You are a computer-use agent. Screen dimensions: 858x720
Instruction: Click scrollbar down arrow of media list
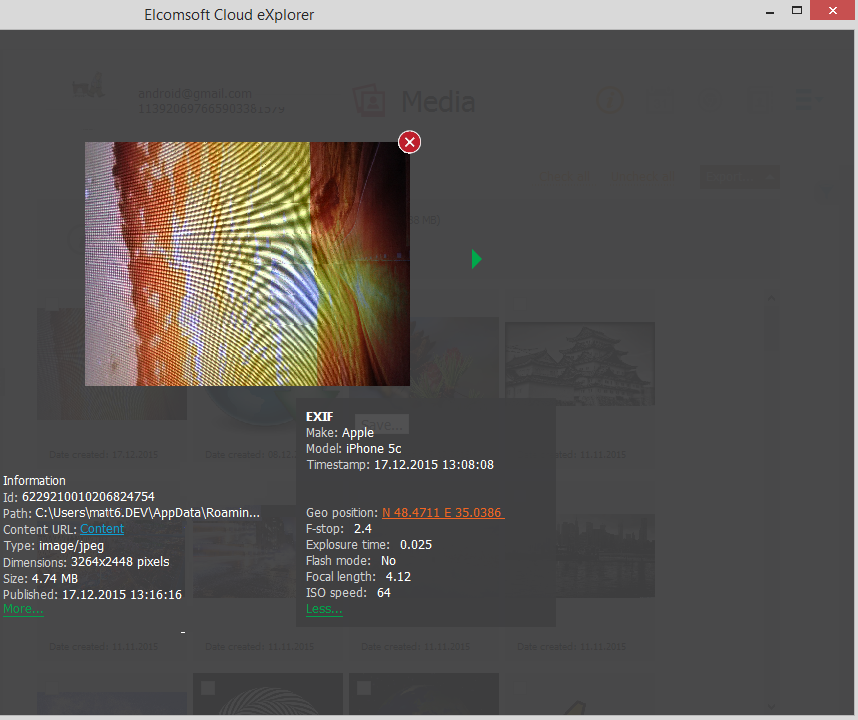tap(771, 705)
